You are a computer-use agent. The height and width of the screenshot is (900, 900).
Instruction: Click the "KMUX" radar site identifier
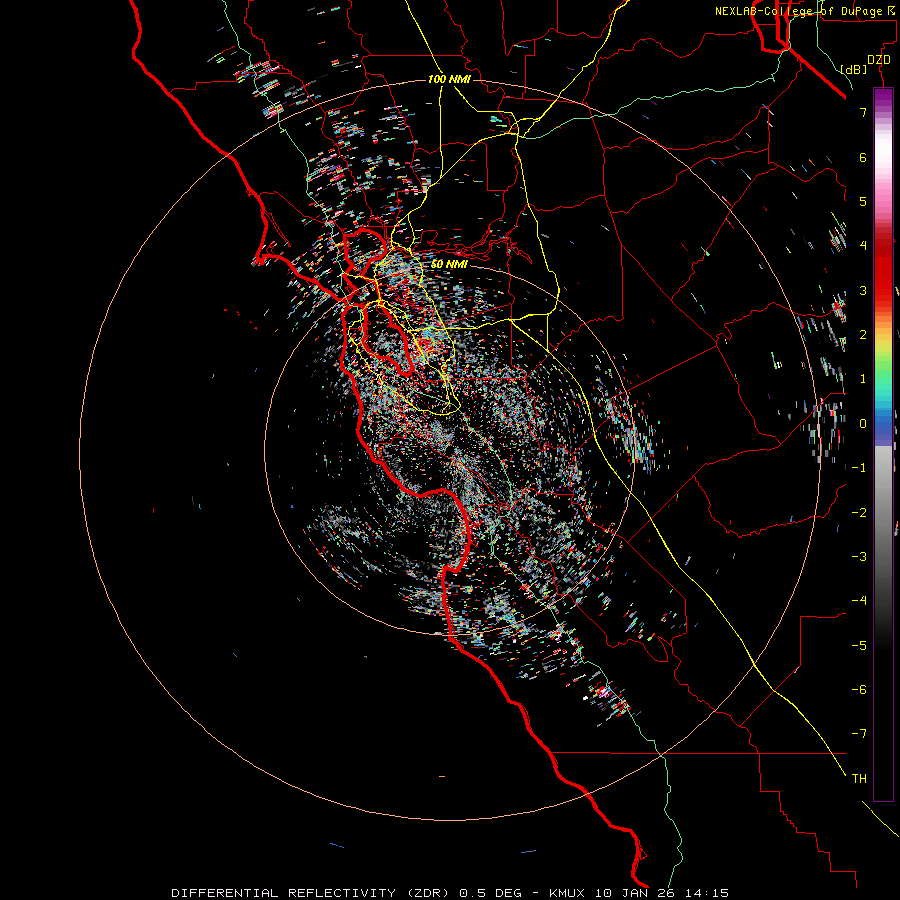568,893
